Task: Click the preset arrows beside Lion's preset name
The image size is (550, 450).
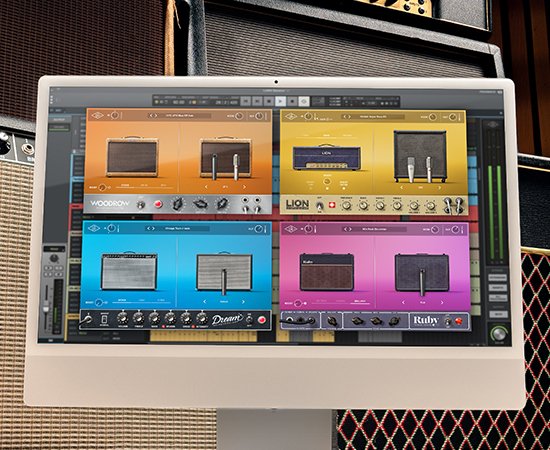Action: [x=347, y=116]
